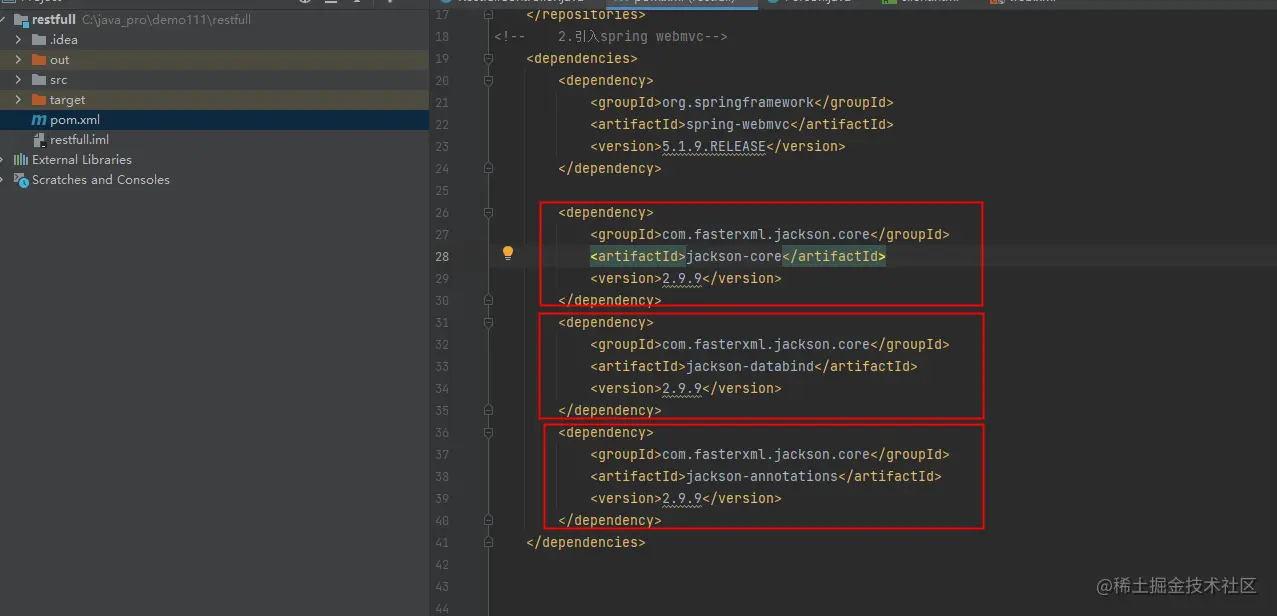
Task: Fold the spring-webmvc dependency at line 20
Action: coord(488,81)
